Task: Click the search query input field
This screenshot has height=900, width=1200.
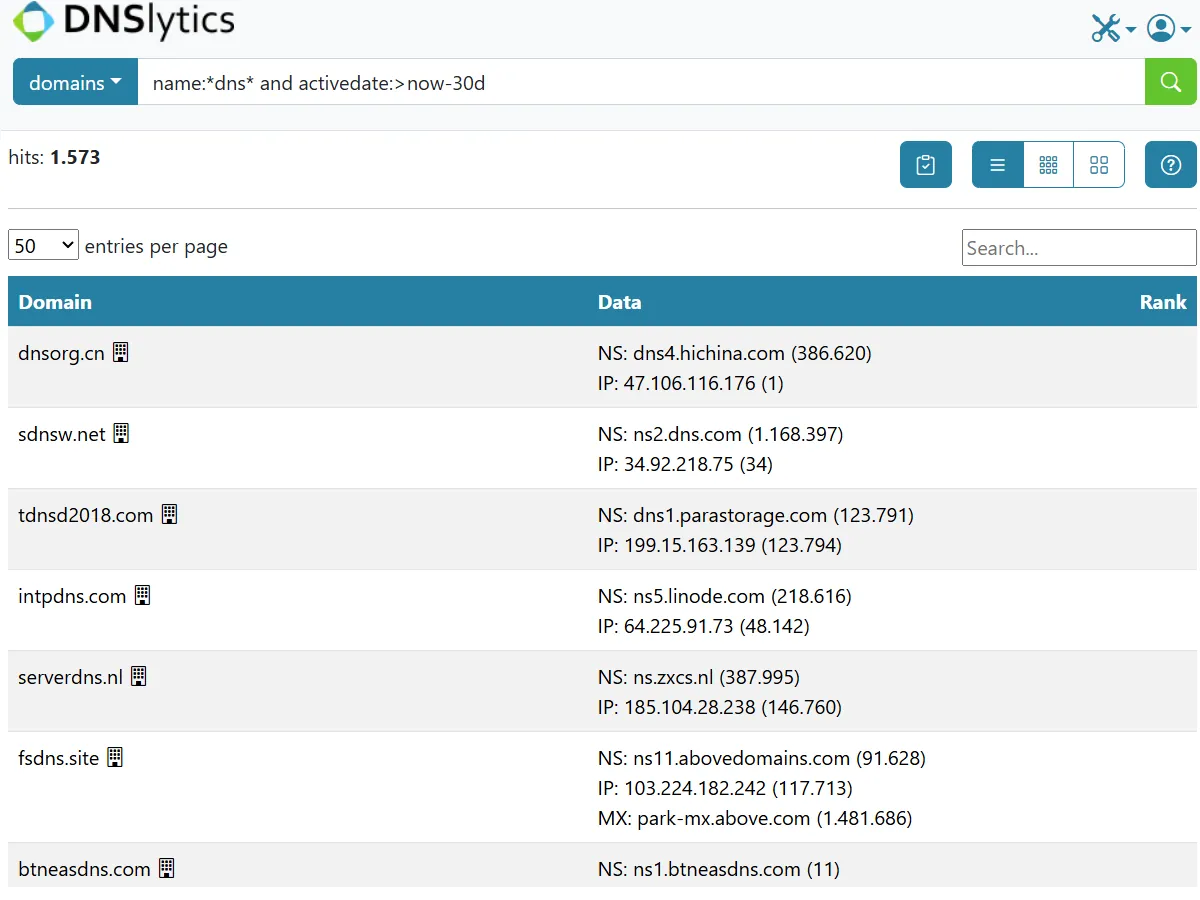Action: point(641,82)
